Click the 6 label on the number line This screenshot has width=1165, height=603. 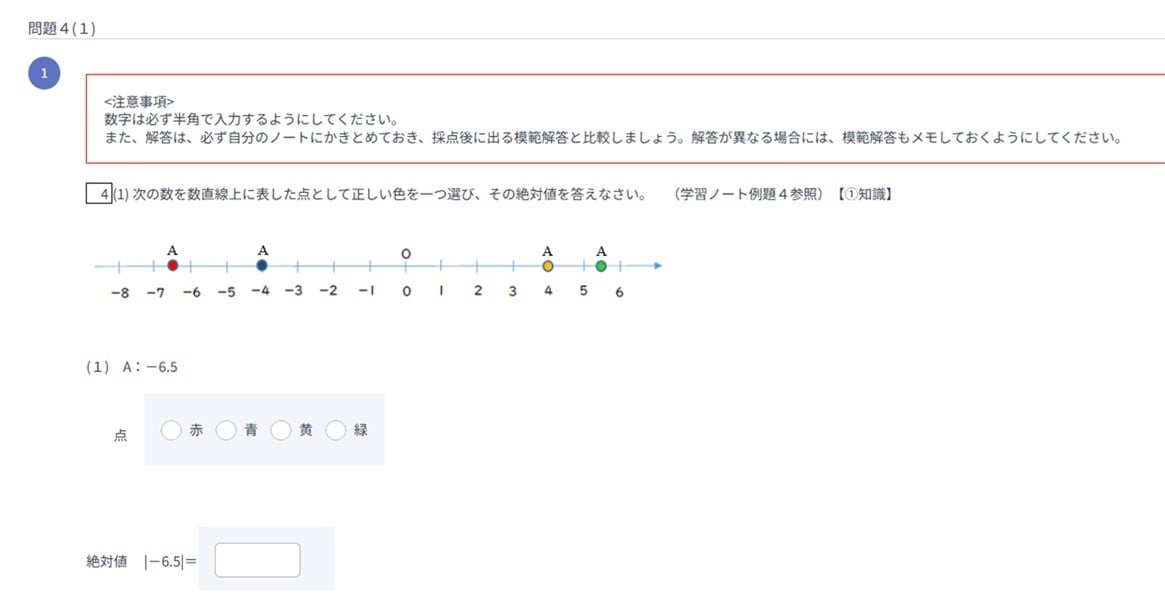pos(620,292)
